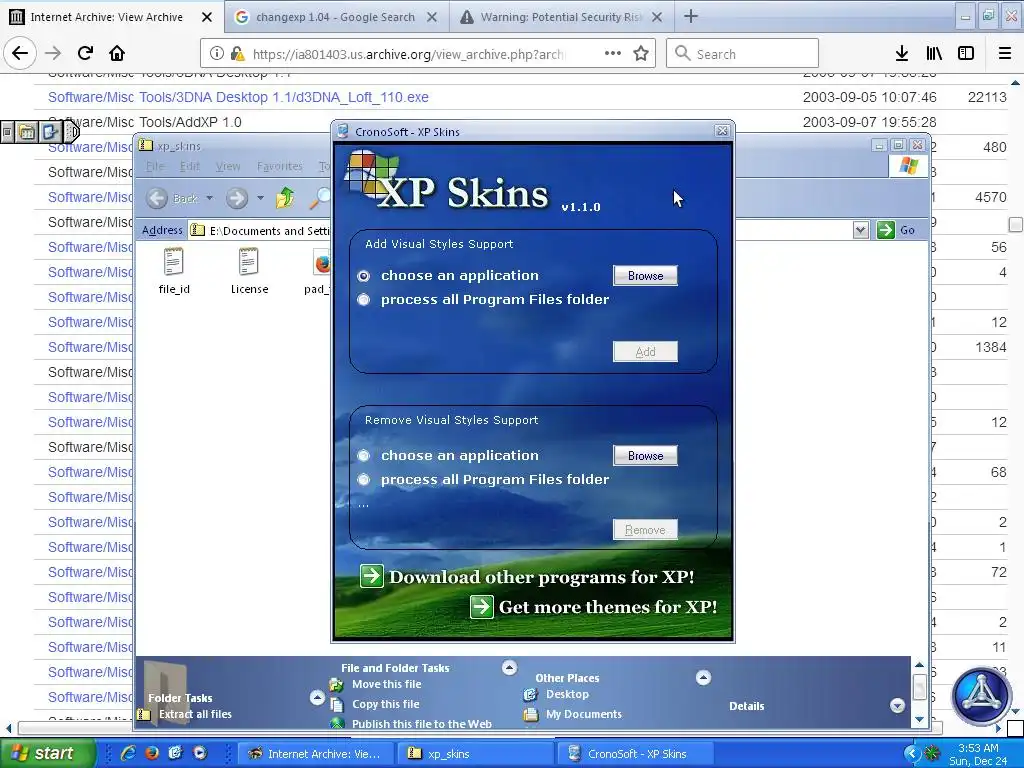Open Firefox Library icon

coord(934,54)
